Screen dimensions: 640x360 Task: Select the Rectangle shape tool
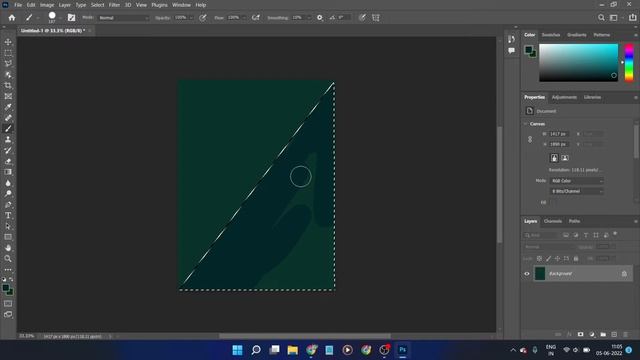tap(8, 237)
